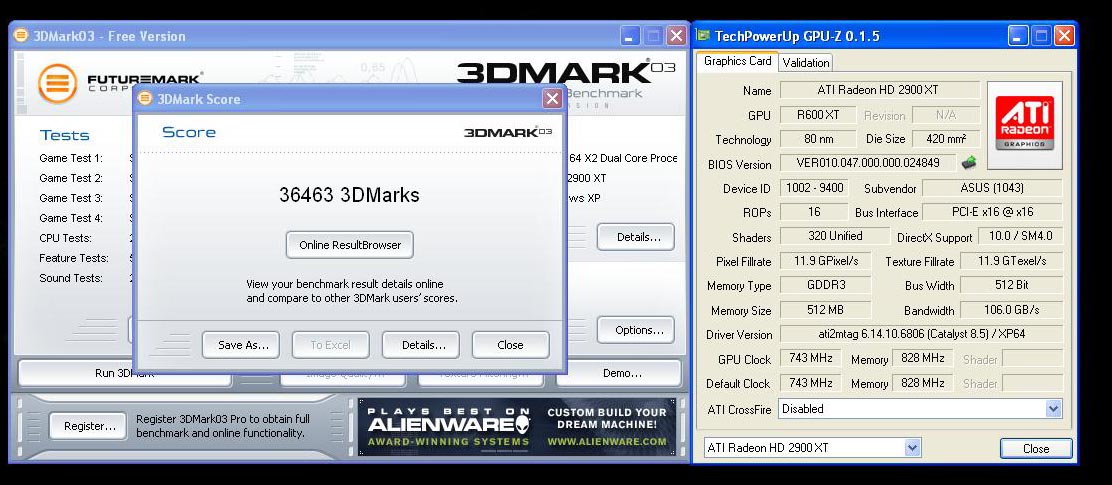Image resolution: width=1112 pixels, height=485 pixels.
Task: Click the Bus Interface field PCI-E x16
Action: pos(992,212)
